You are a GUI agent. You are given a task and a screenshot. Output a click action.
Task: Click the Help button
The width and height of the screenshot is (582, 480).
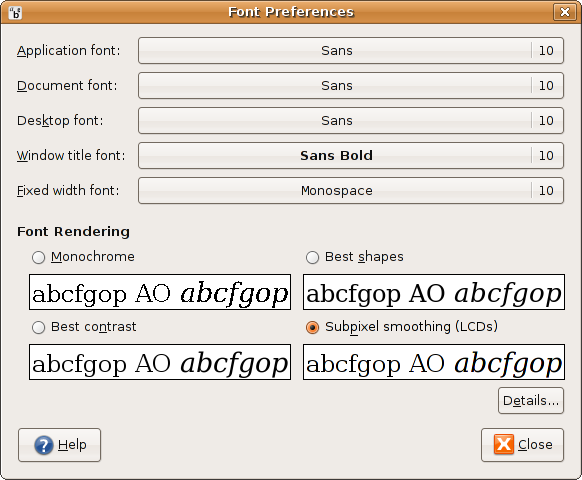pyautogui.click(x=59, y=445)
